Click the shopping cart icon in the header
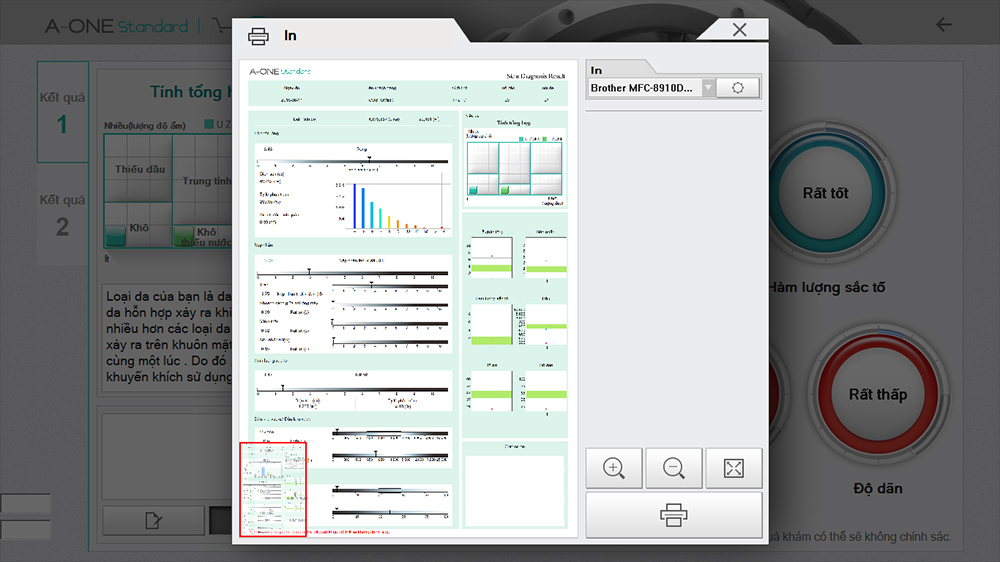 [x=221, y=26]
